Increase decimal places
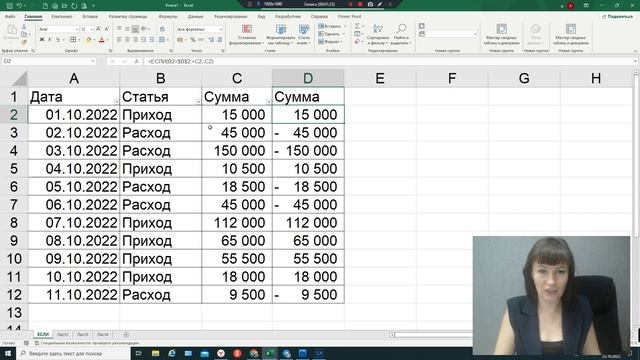Viewport: 640px width, 360px height. tap(211, 40)
